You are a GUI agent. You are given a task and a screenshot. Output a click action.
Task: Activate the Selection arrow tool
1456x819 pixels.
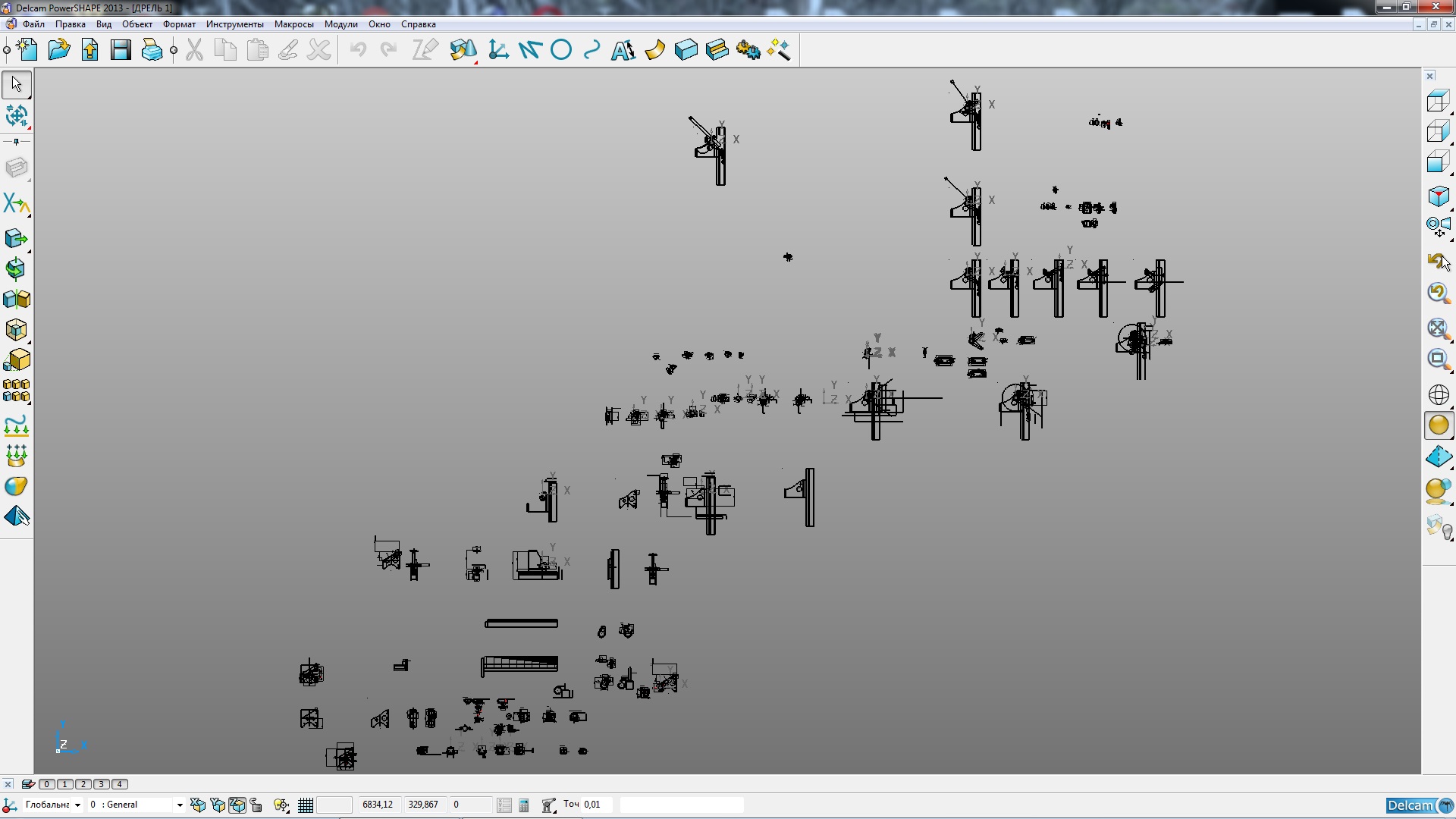(17, 84)
